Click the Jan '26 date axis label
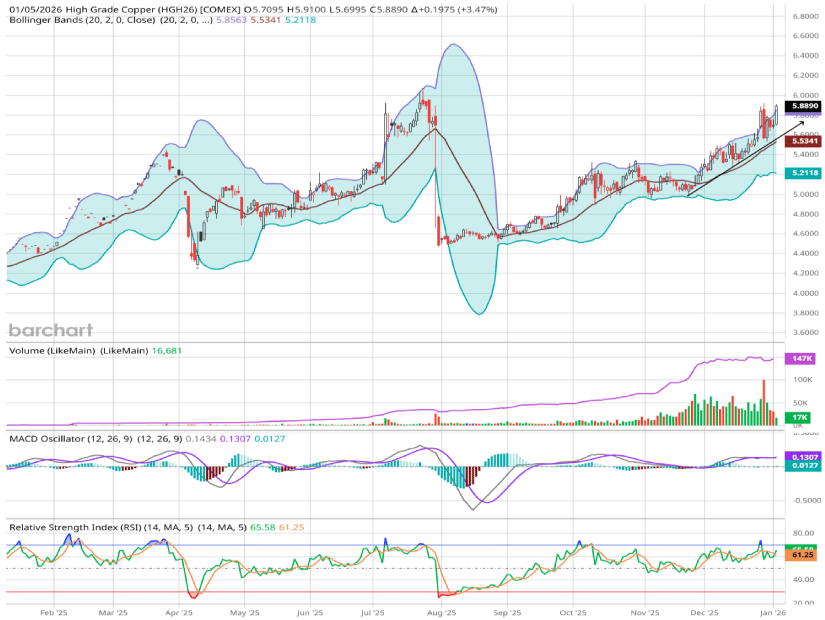825x620 pixels. [x=770, y=611]
